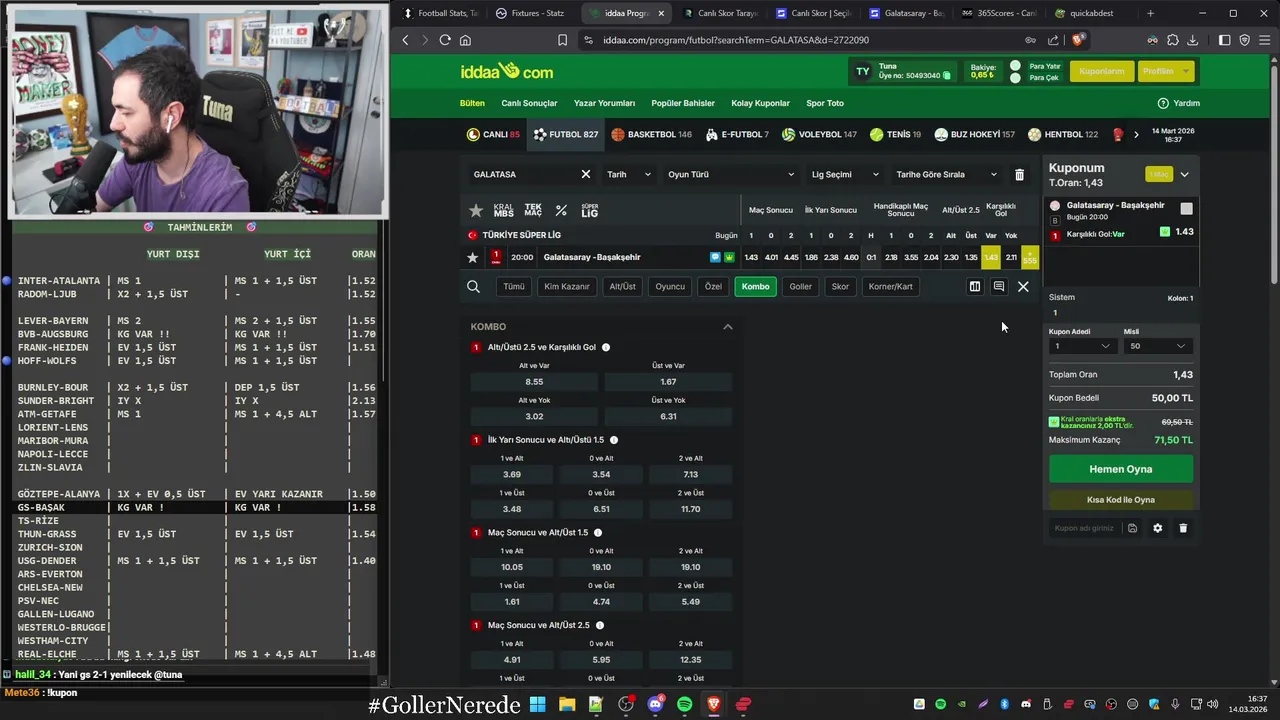
Task: Open the Canlı Sonuçlar menu
Action: coord(529,103)
